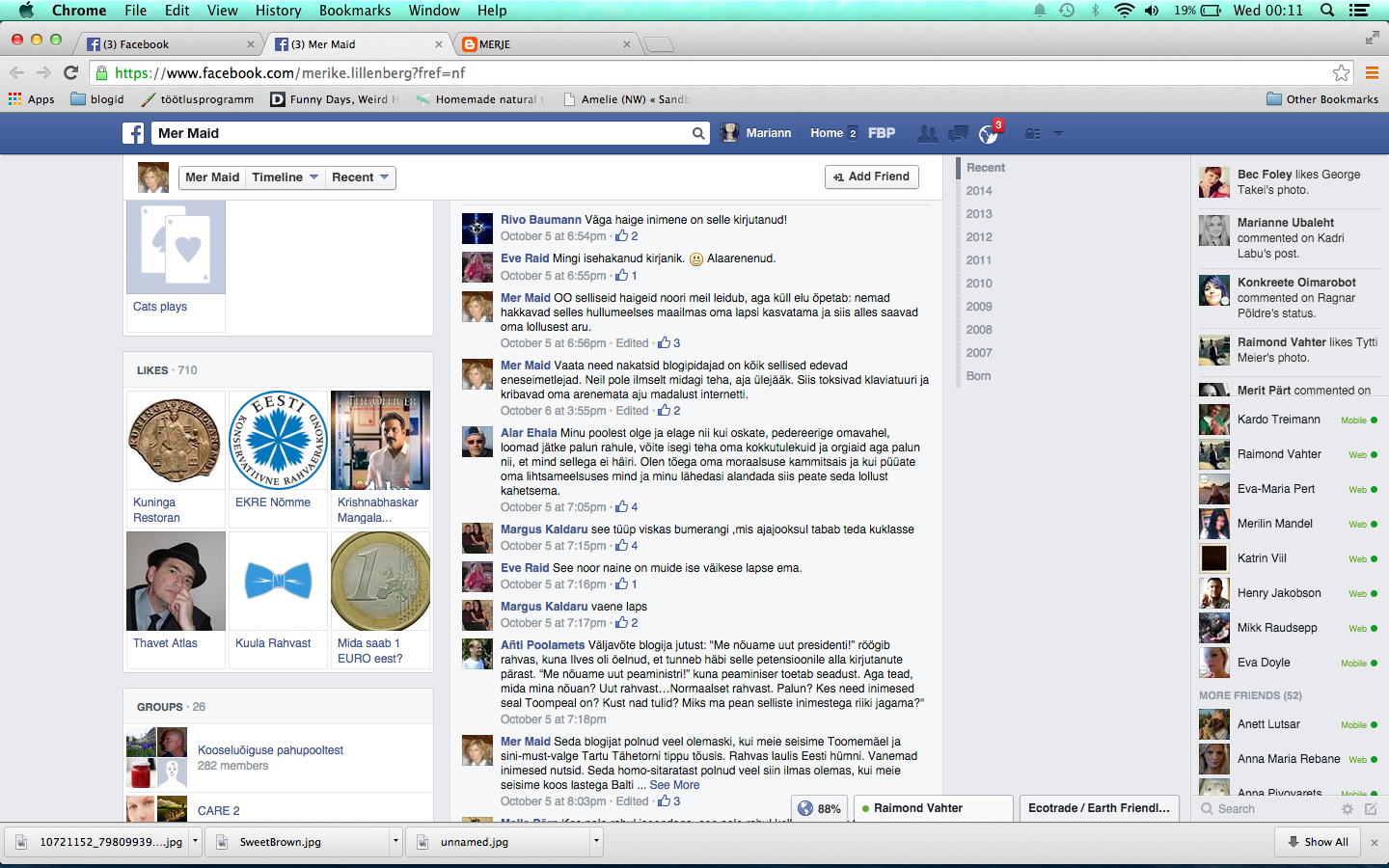Open the EKRE Nõmme page thumbnail
Screen dimensions: 1389x868
click(x=279, y=441)
